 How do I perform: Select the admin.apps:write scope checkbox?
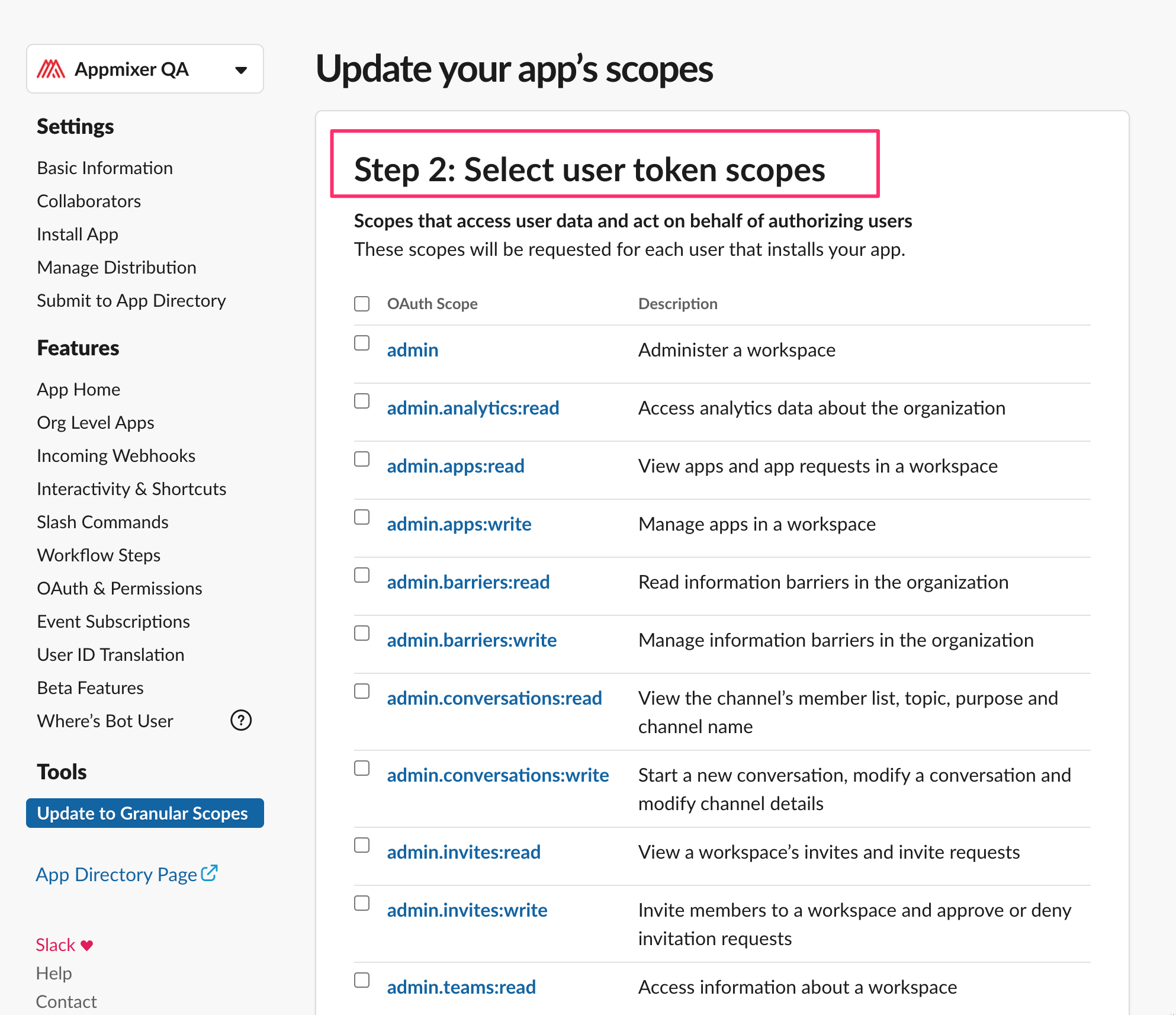click(362, 517)
